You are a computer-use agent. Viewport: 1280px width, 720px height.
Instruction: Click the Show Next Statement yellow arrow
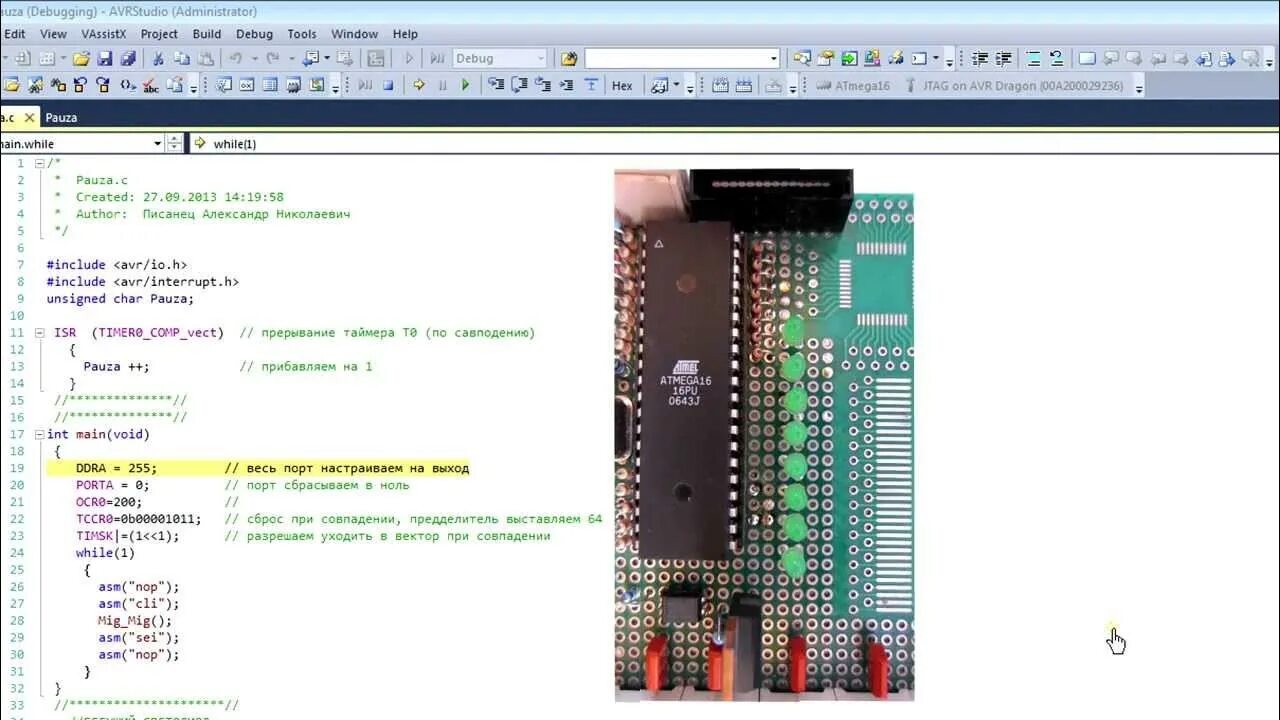pyautogui.click(x=419, y=85)
